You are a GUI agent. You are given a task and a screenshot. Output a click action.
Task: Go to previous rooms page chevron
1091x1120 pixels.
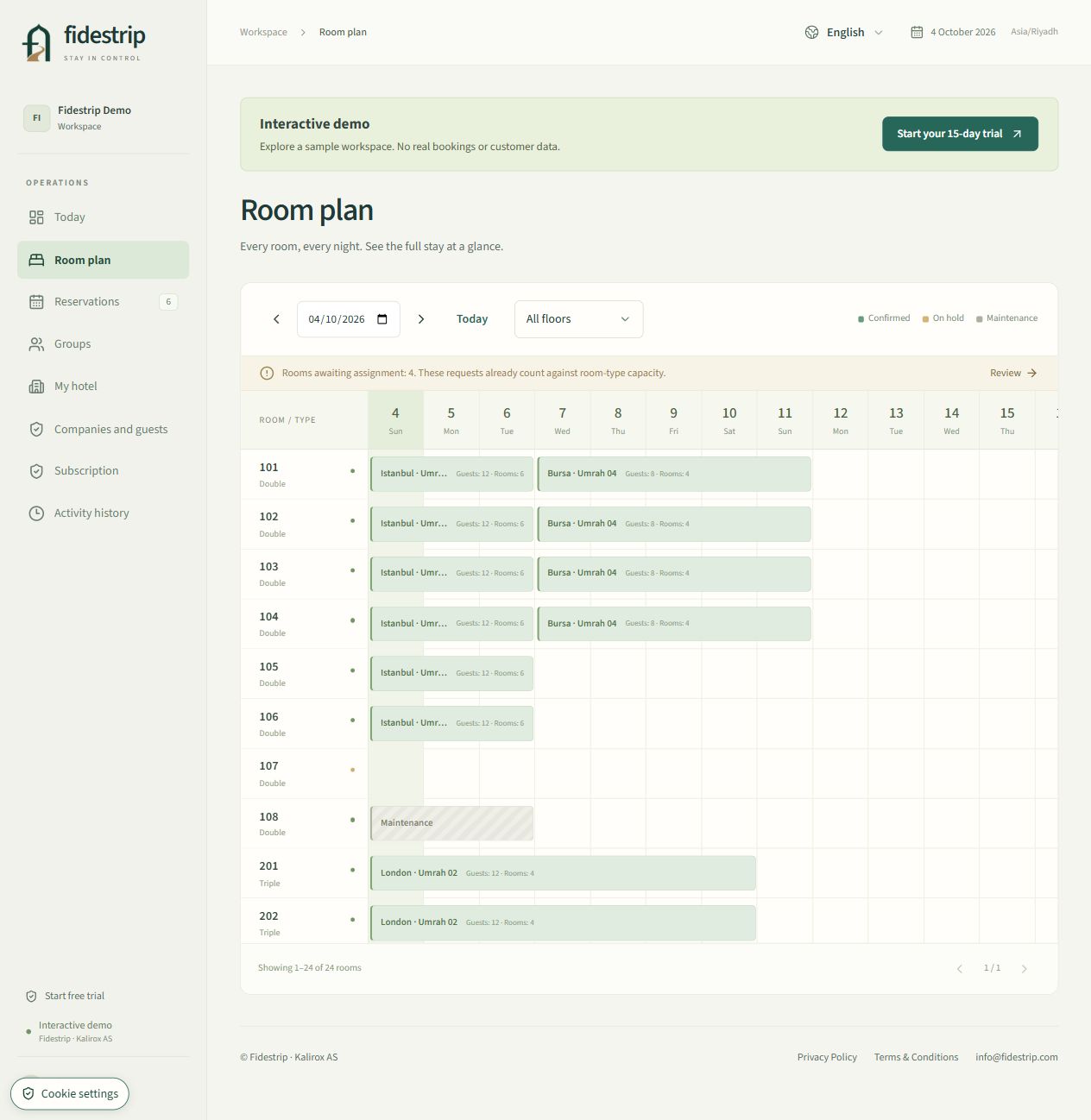pyautogui.click(x=960, y=969)
